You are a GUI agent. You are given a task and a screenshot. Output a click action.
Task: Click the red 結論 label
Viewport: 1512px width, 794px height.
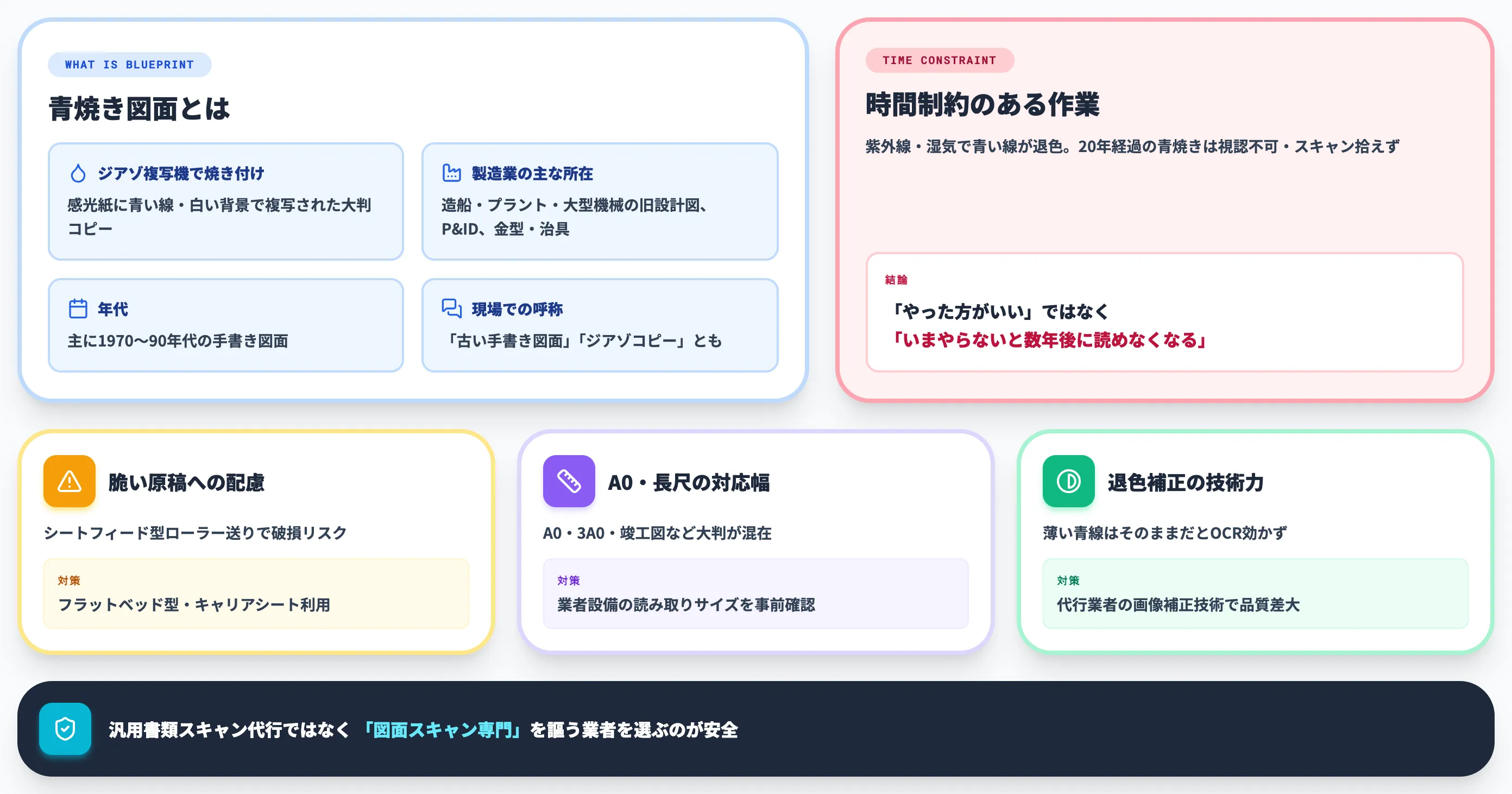tap(896, 280)
